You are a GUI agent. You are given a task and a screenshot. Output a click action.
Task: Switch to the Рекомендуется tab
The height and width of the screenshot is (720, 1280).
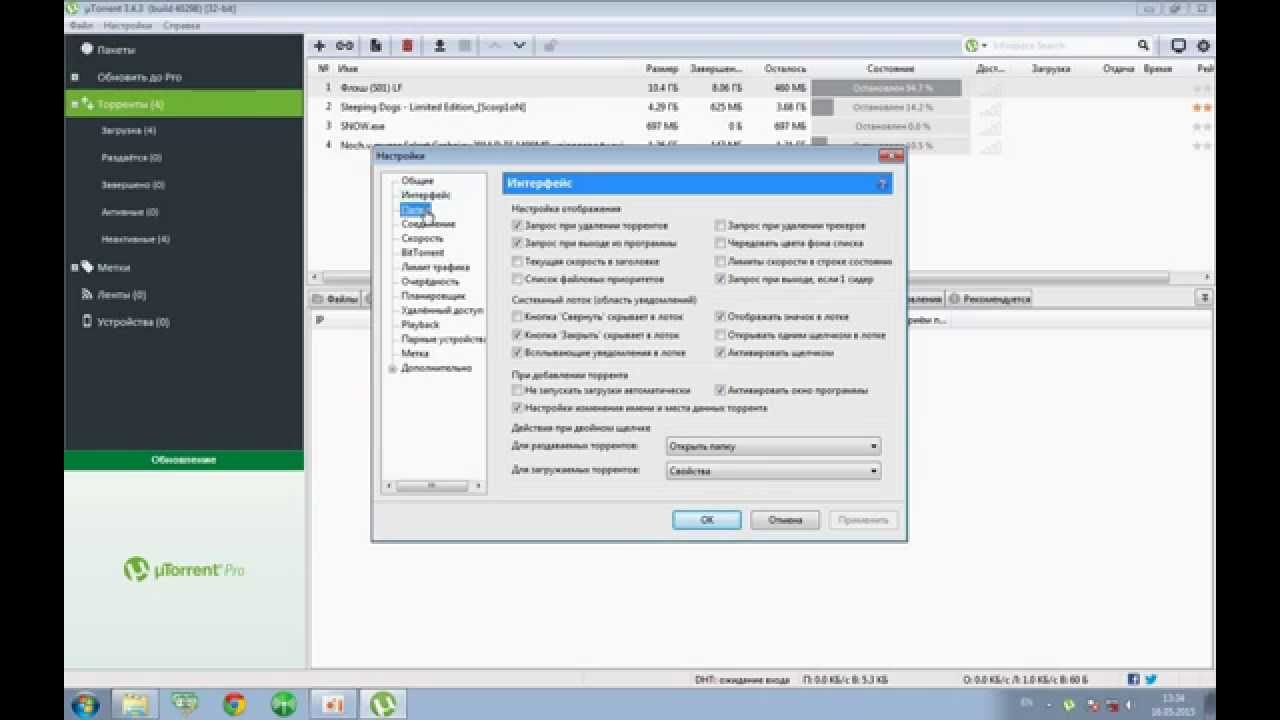point(989,298)
